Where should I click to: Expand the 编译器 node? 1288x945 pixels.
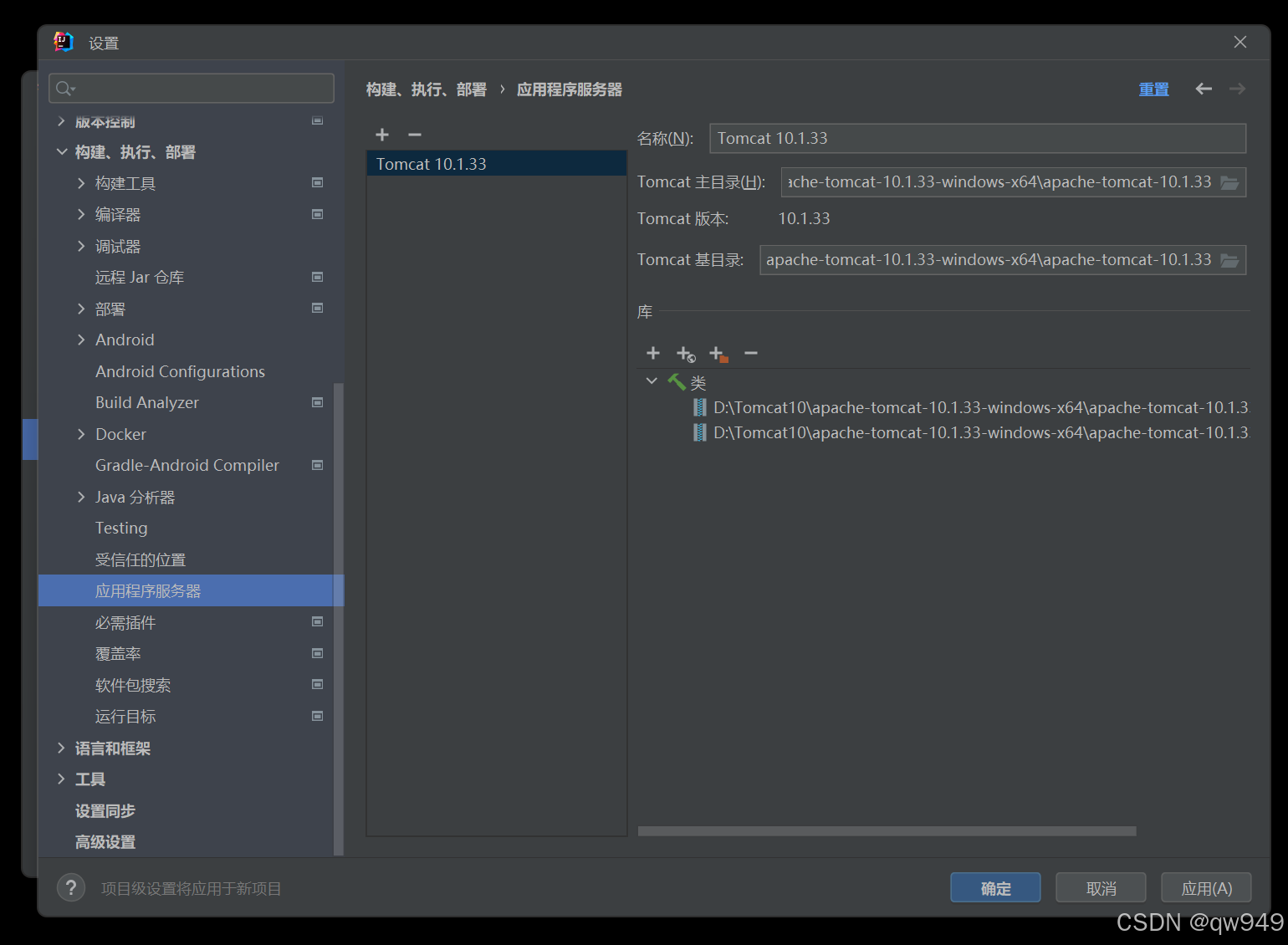(x=81, y=214)
